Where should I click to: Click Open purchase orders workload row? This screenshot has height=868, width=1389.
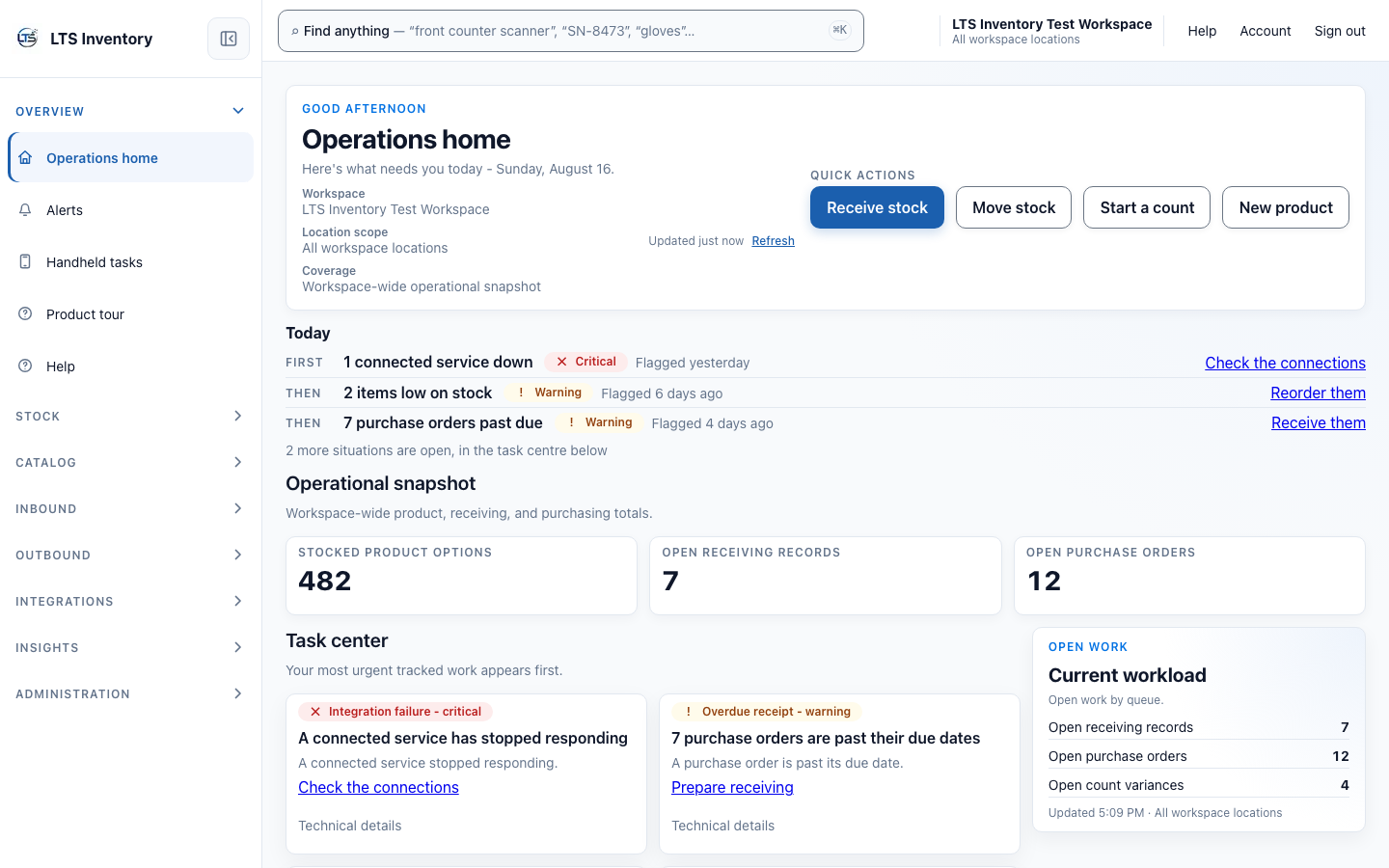coord(1199,756)
